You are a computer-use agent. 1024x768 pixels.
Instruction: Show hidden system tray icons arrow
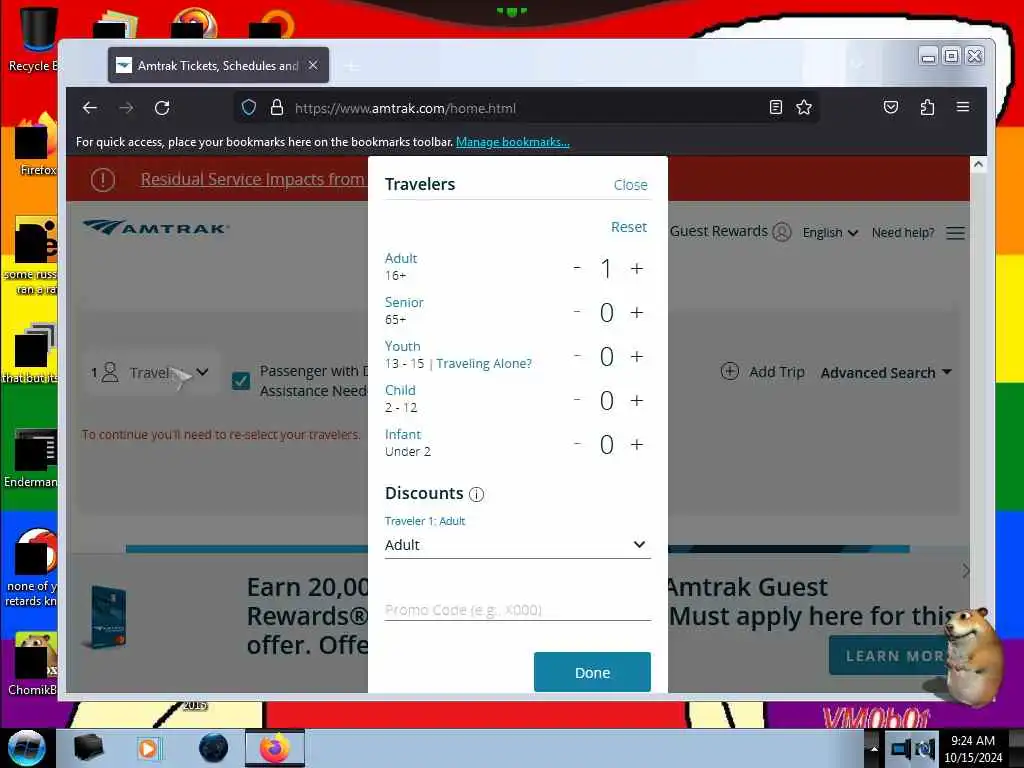pyautogui.click(x=874, y=748)
